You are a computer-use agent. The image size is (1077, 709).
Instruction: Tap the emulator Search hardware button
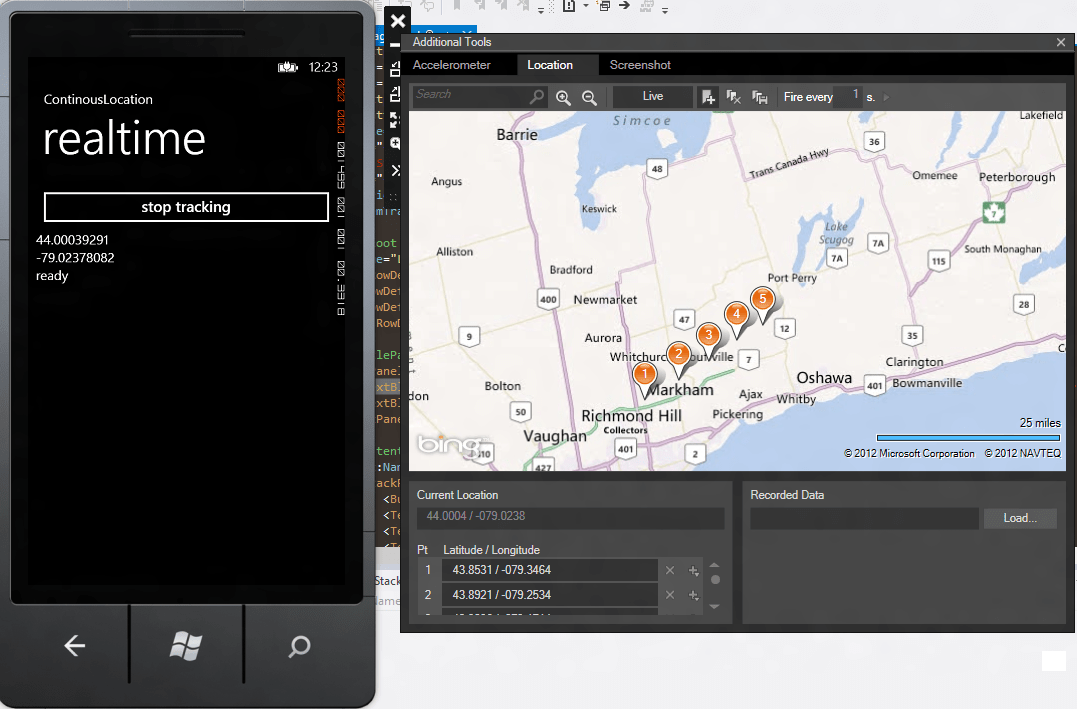click(299, 646)
